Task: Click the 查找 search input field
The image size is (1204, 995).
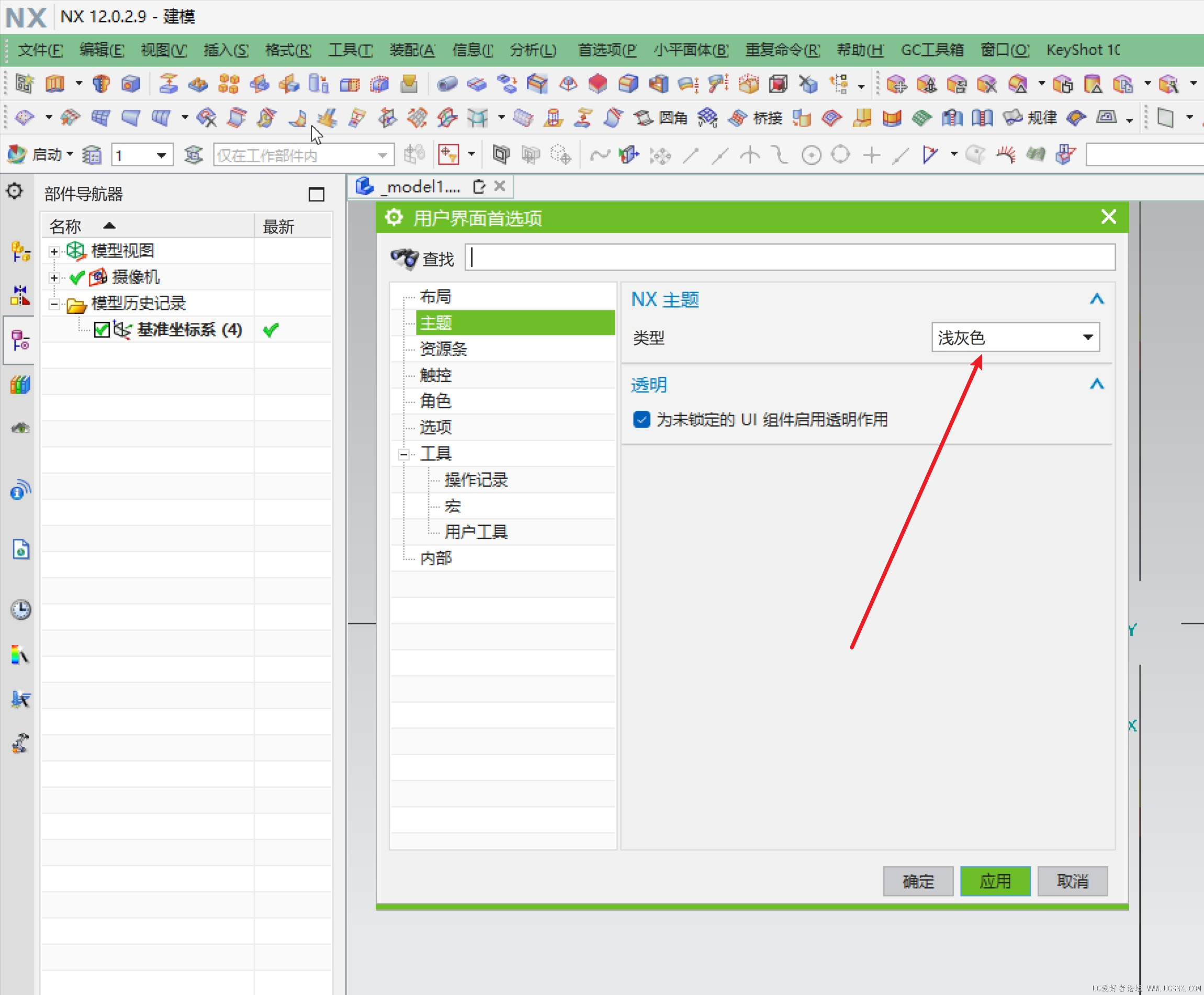Action: point(790,258)
